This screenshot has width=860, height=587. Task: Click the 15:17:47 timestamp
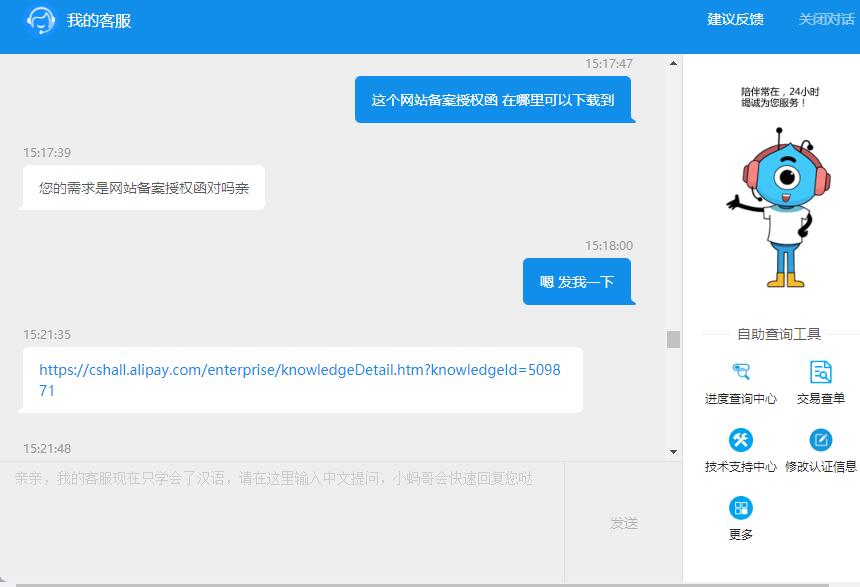point(609,64)
